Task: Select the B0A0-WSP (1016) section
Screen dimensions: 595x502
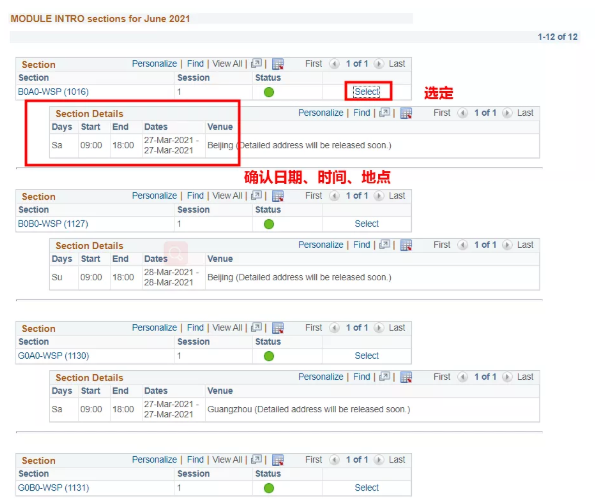Action: [x=367, y=92]
